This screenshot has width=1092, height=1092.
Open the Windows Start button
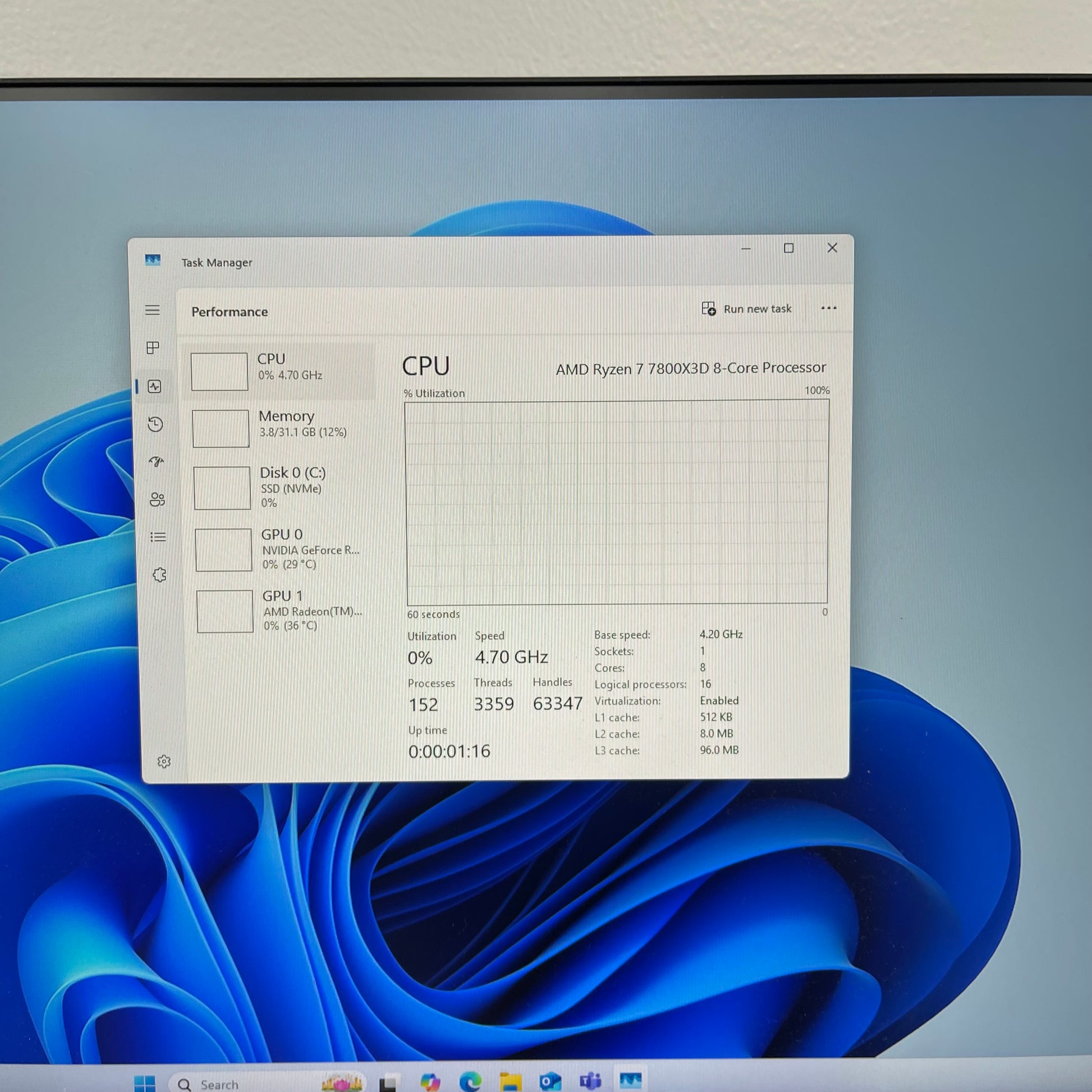pyautogui.click(x=144, y=1083)
